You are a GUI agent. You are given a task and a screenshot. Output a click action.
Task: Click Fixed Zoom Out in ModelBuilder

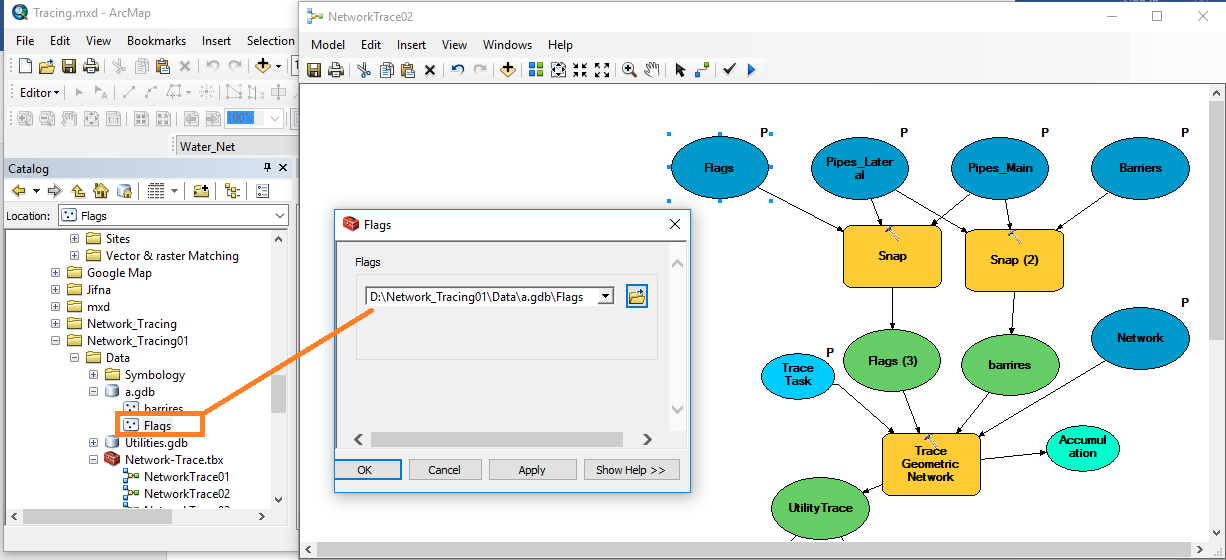[602, 70]
